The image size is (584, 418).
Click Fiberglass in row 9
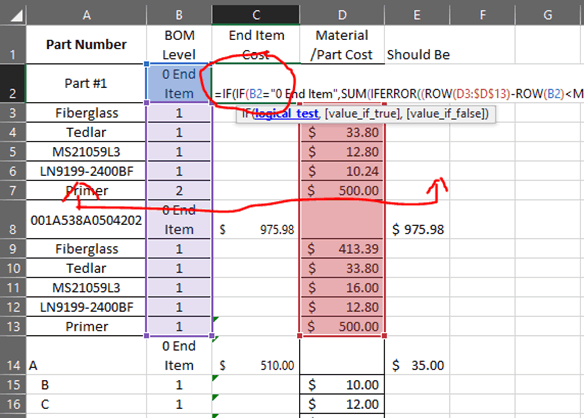click(86, 248)
